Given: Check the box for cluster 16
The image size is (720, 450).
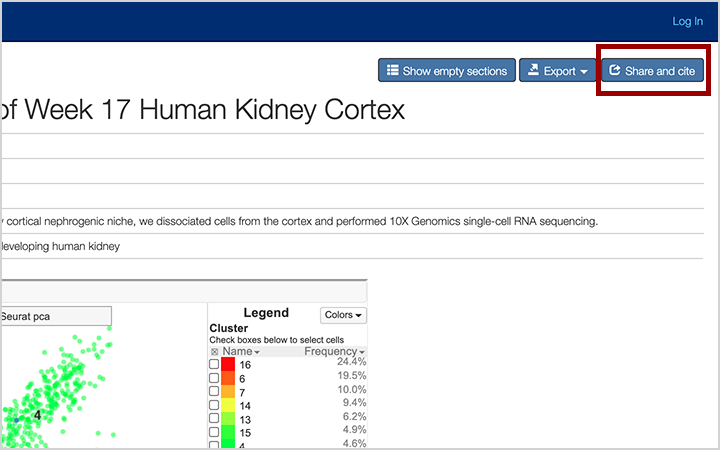Looking at the screenshot, I should (x=214, y=364).
